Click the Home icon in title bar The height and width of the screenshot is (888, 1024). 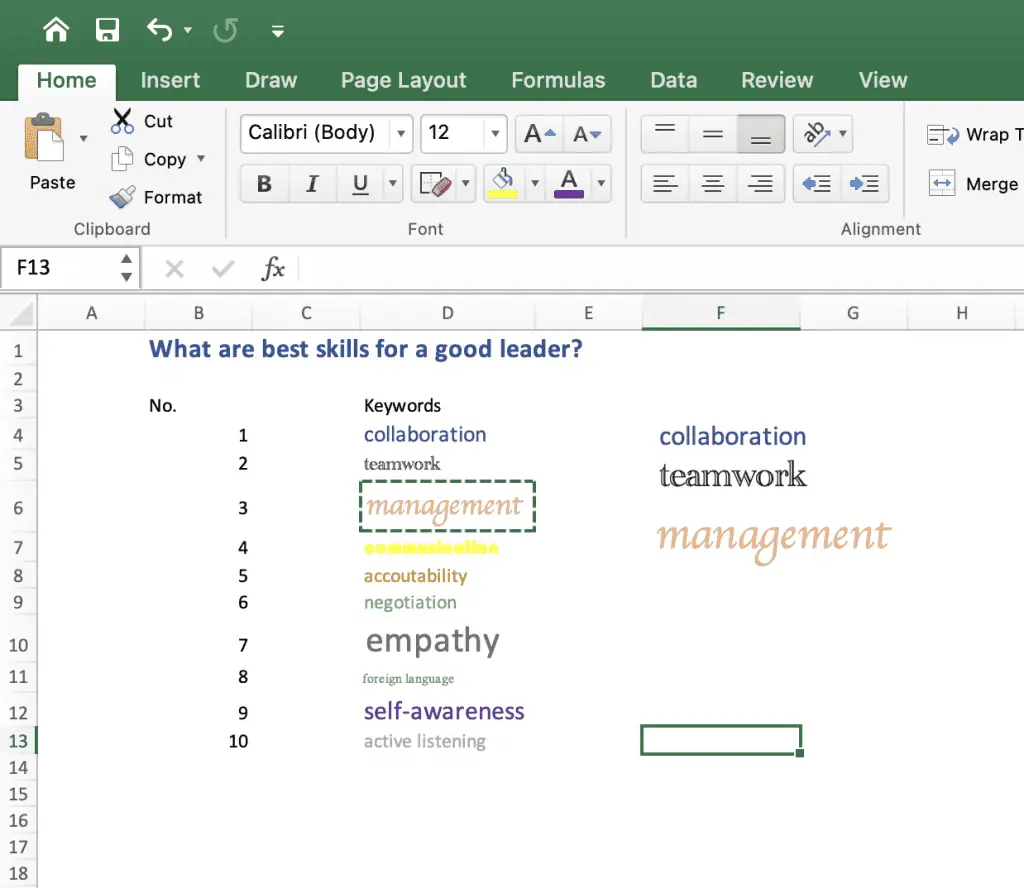coord(56,30)
